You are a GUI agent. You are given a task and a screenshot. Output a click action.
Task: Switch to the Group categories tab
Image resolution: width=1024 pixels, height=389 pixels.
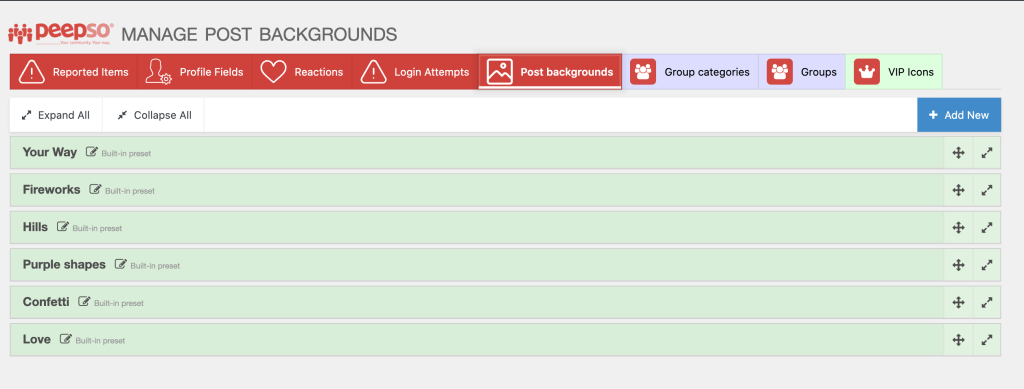pos(690,72)
